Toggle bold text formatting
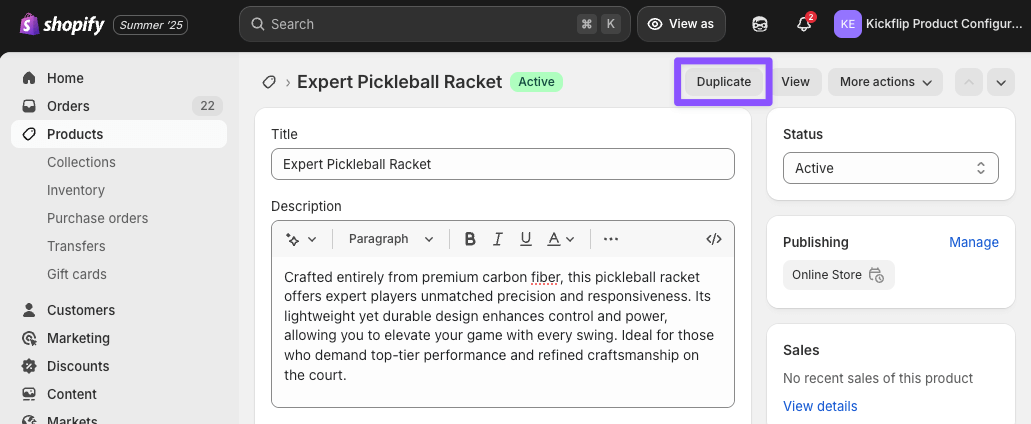 pyautogui.click(x=470, y=239)
